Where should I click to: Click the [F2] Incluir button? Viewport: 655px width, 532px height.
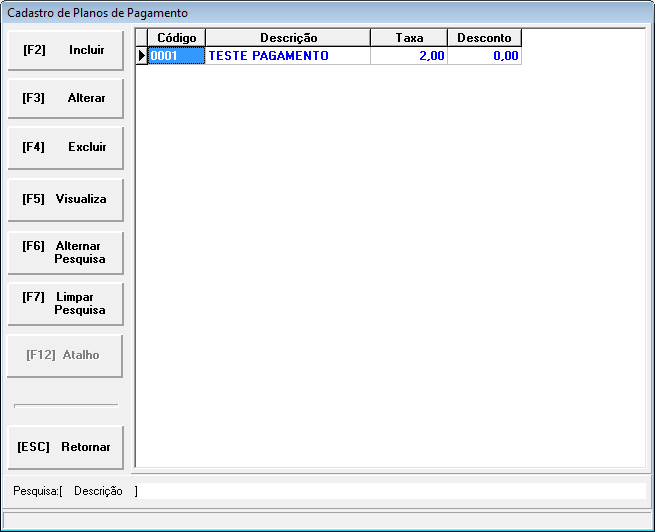65,50
